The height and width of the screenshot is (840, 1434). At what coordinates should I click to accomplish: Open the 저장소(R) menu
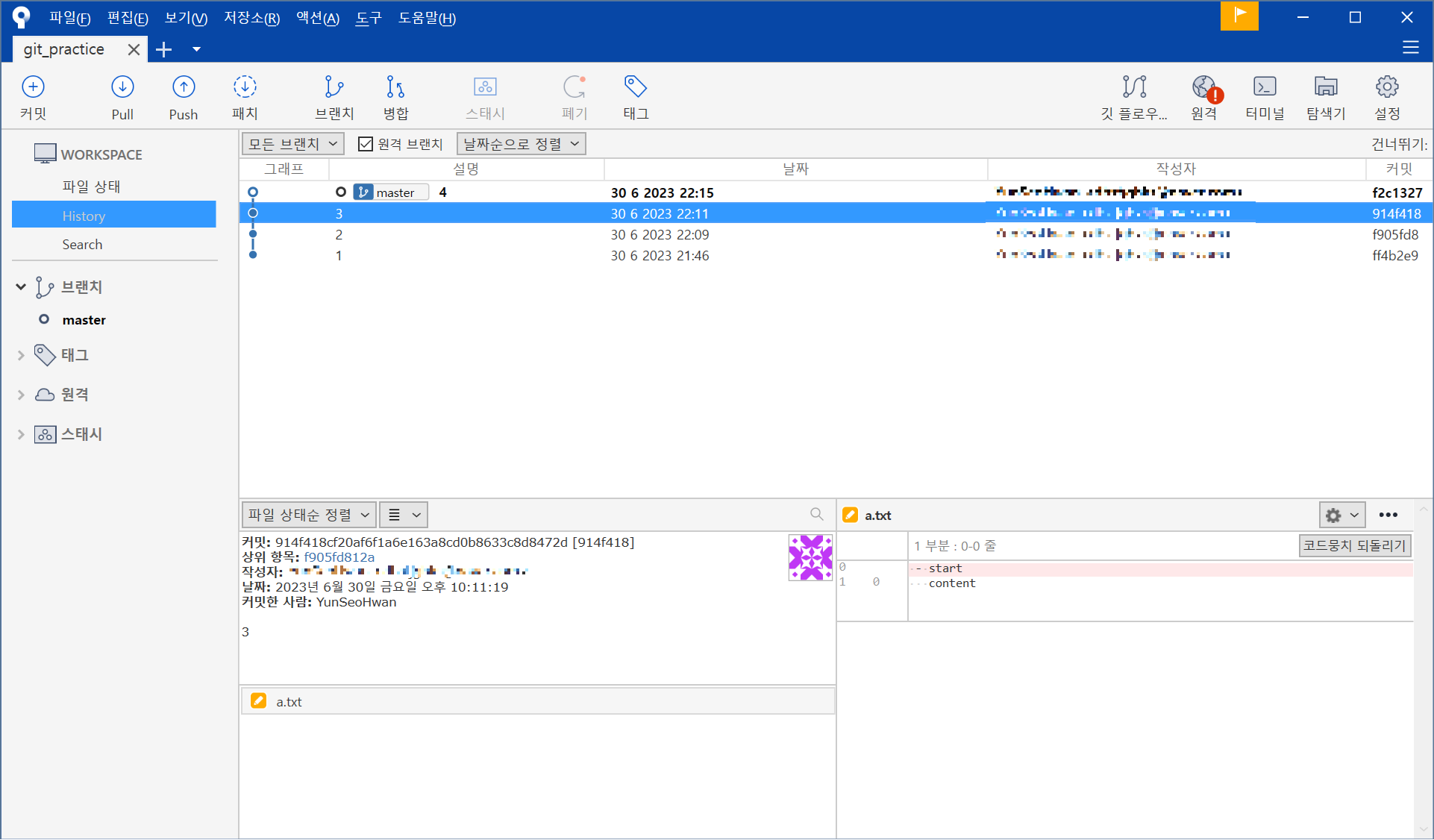[x=251, y=18]
